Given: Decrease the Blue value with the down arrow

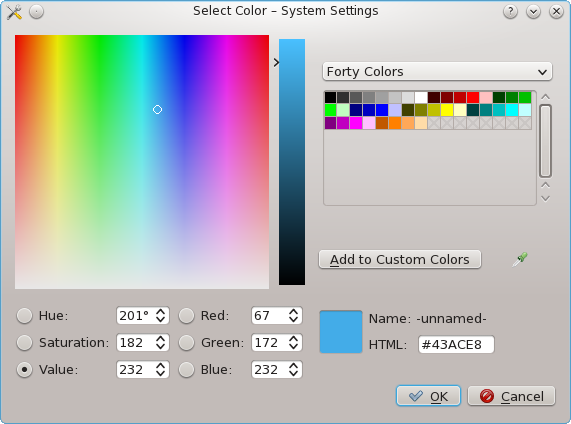Looking at the screenshot, I should [294, 374].
